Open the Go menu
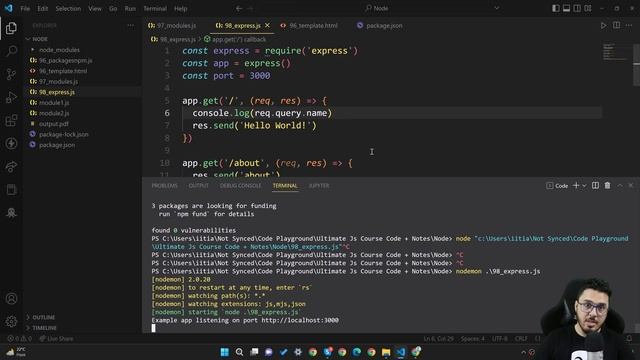 (x=113, y=8)
